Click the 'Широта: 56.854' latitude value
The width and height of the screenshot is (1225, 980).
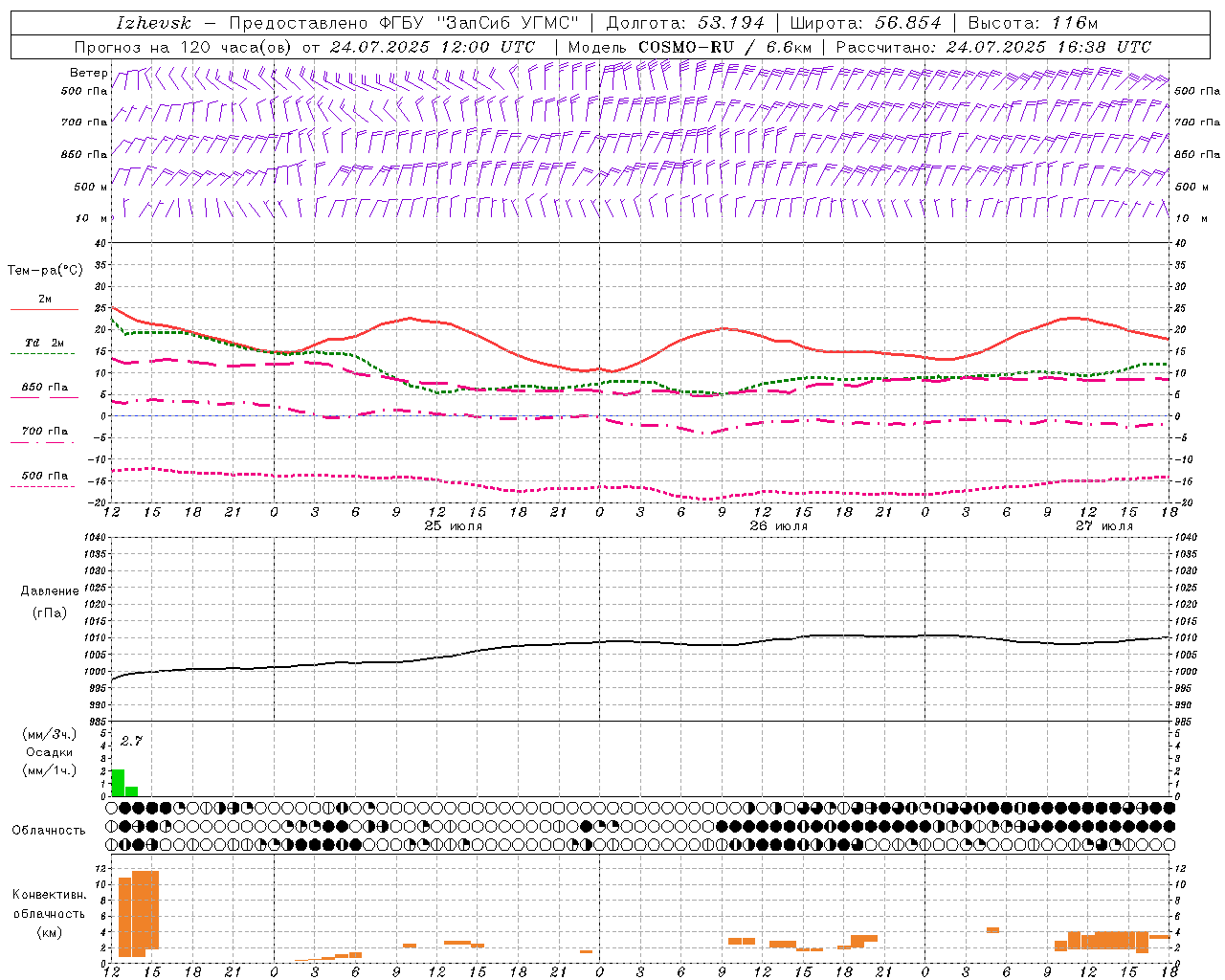tap(865, 23)
